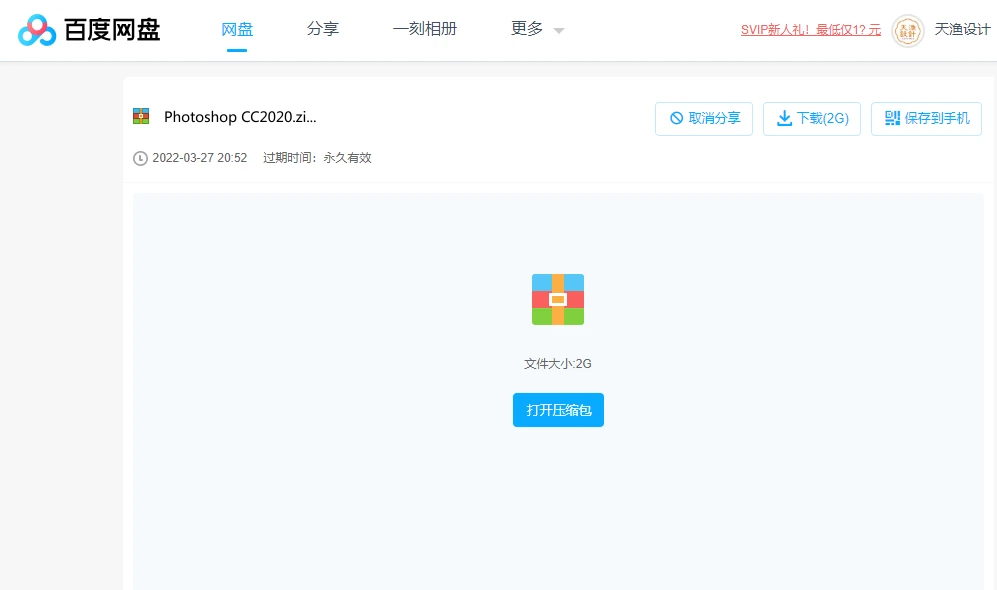Switch to the 网盘 tab
Screen dimensions: 997x590
[237, 29]
